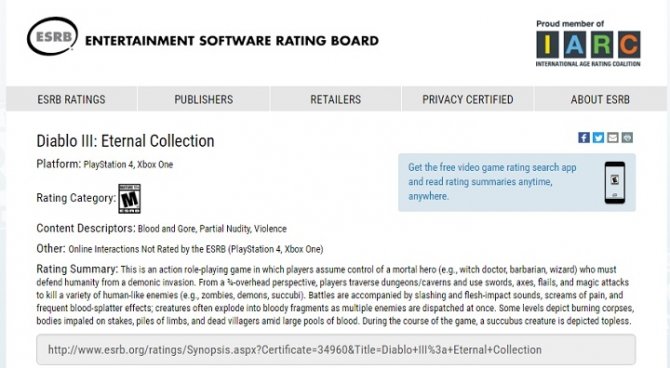Click the Rating Summary paragraph text
Image resolution: width=670 pixels, height=368 pixels.
tap(335, 295)
